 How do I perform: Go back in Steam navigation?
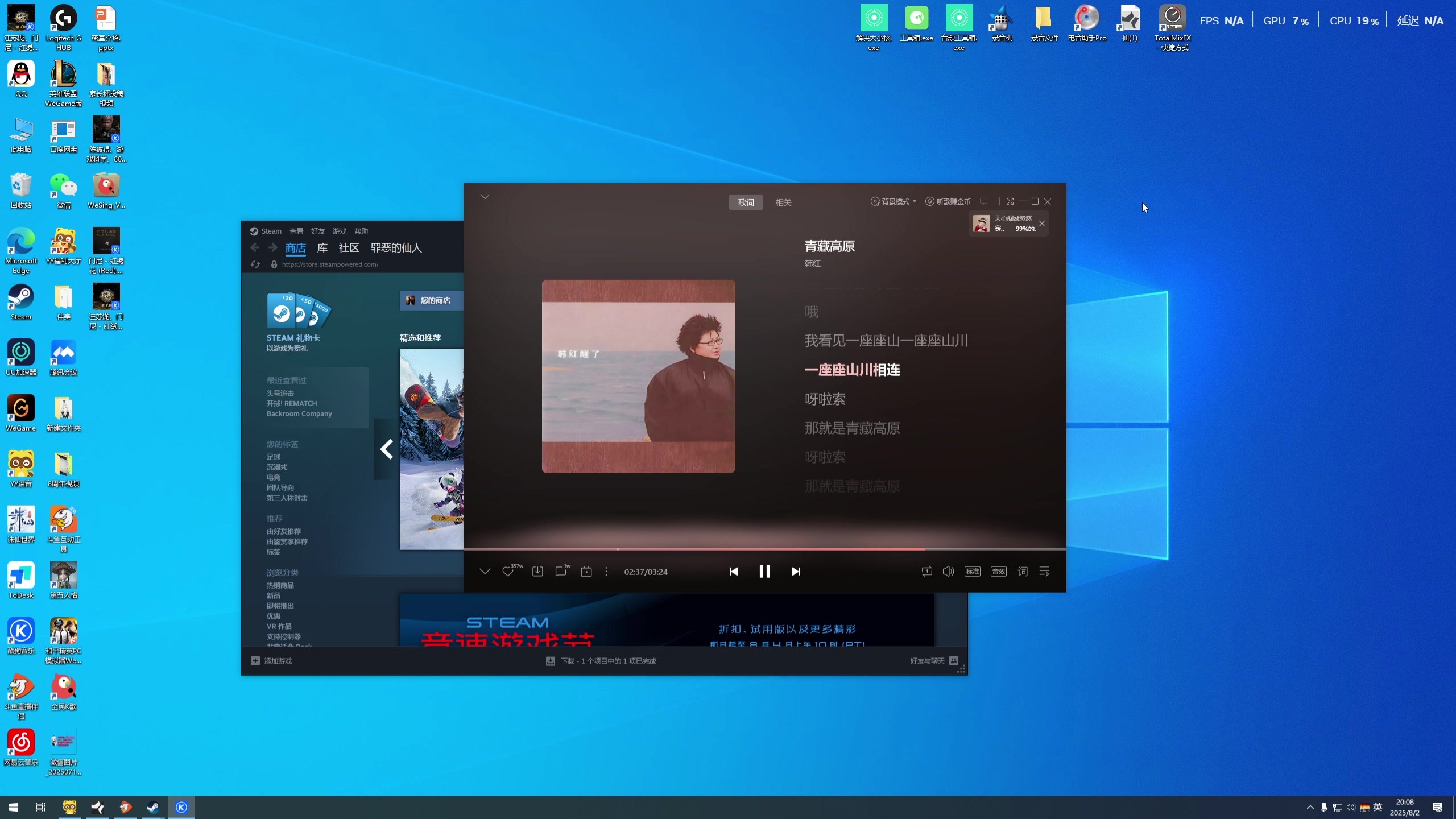tap(255, 247)
